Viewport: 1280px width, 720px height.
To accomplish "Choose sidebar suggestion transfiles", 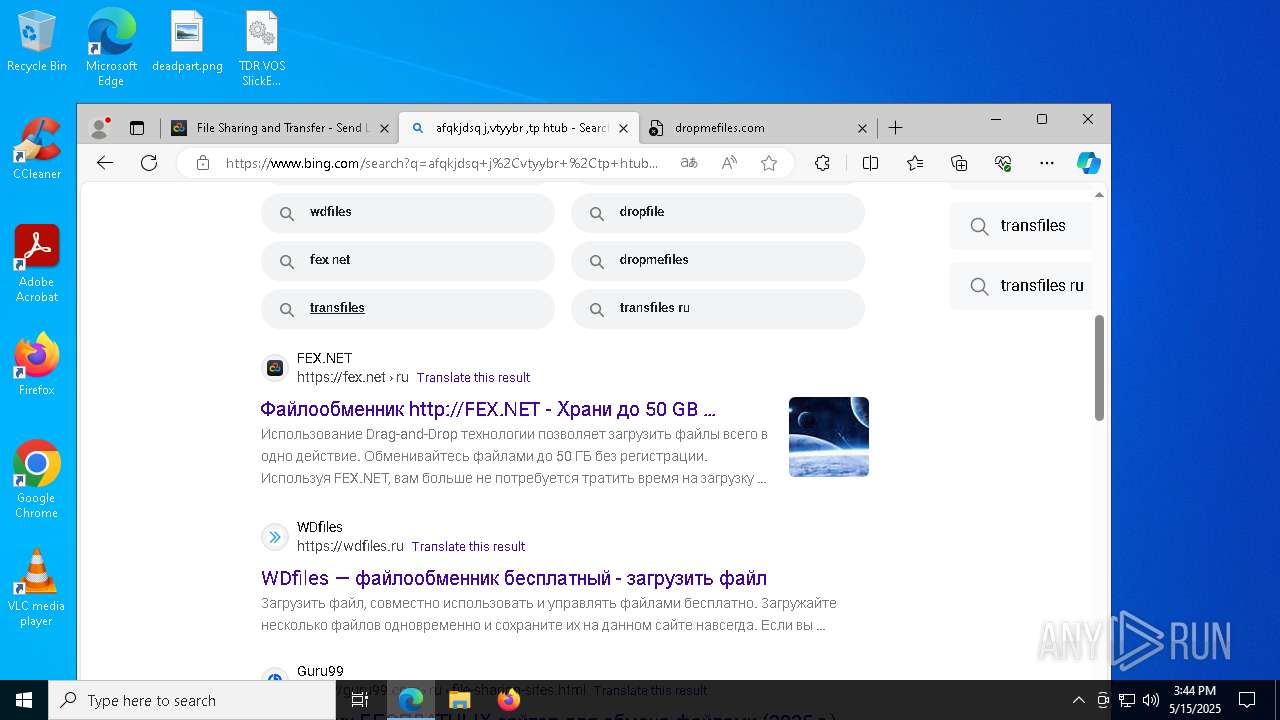I will pyautogui.click(x=1021, y=226).
